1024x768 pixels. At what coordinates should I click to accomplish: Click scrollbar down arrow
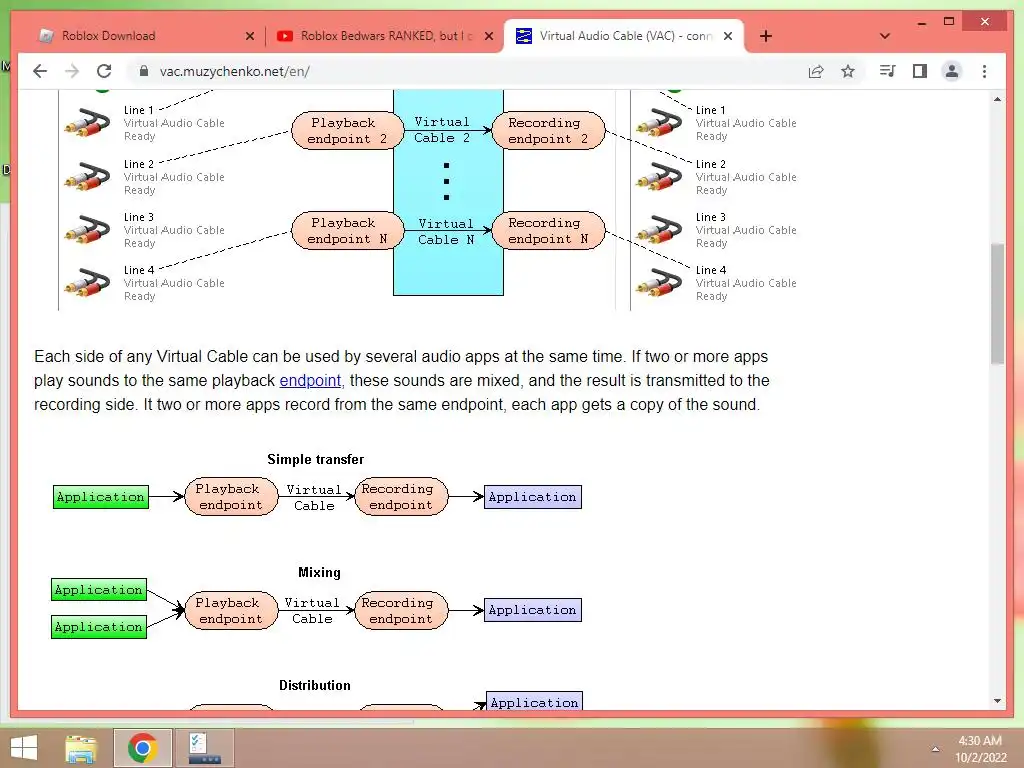(997, 701)
